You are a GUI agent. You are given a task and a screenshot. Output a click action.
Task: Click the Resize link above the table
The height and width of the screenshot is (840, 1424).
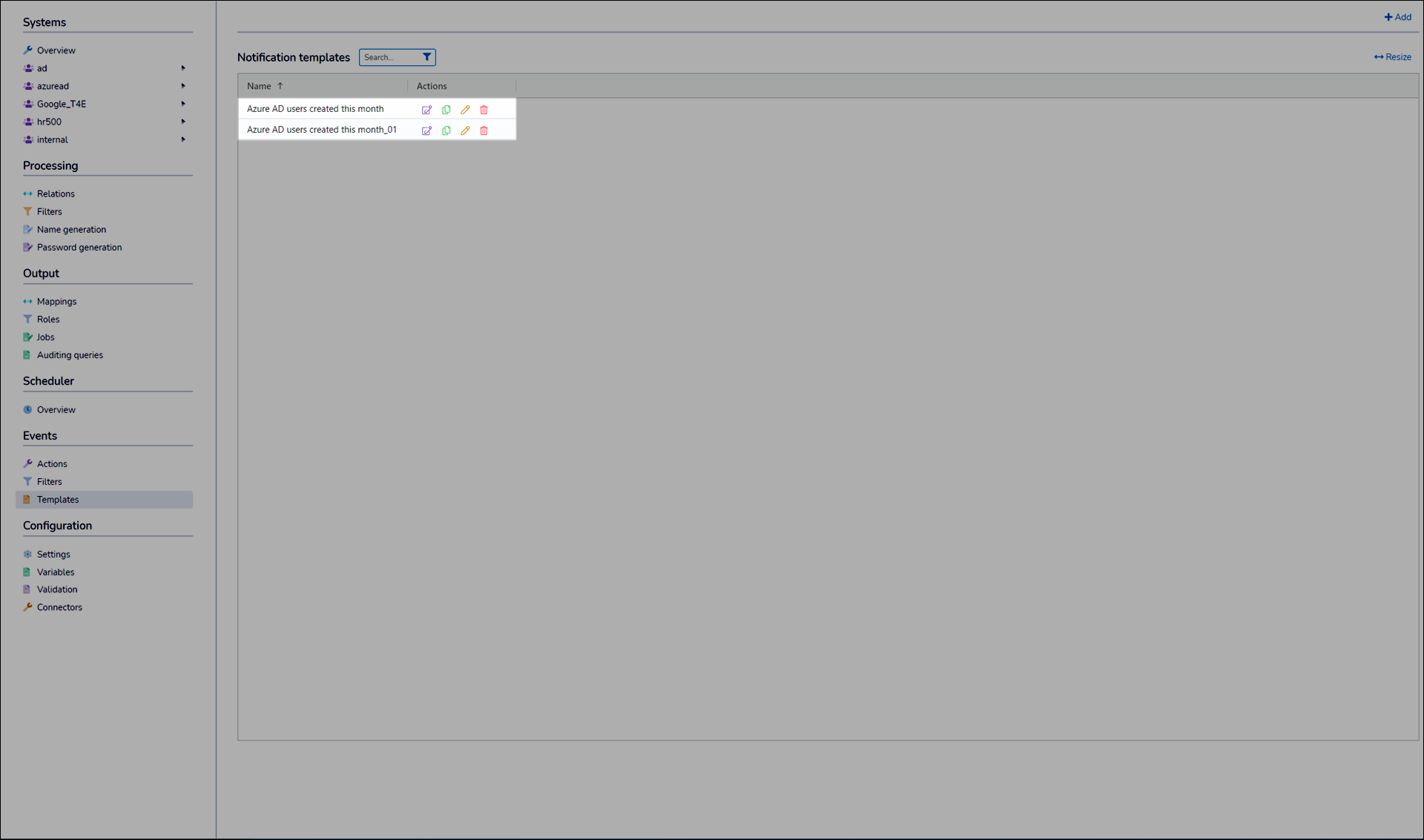[1392, 56]
